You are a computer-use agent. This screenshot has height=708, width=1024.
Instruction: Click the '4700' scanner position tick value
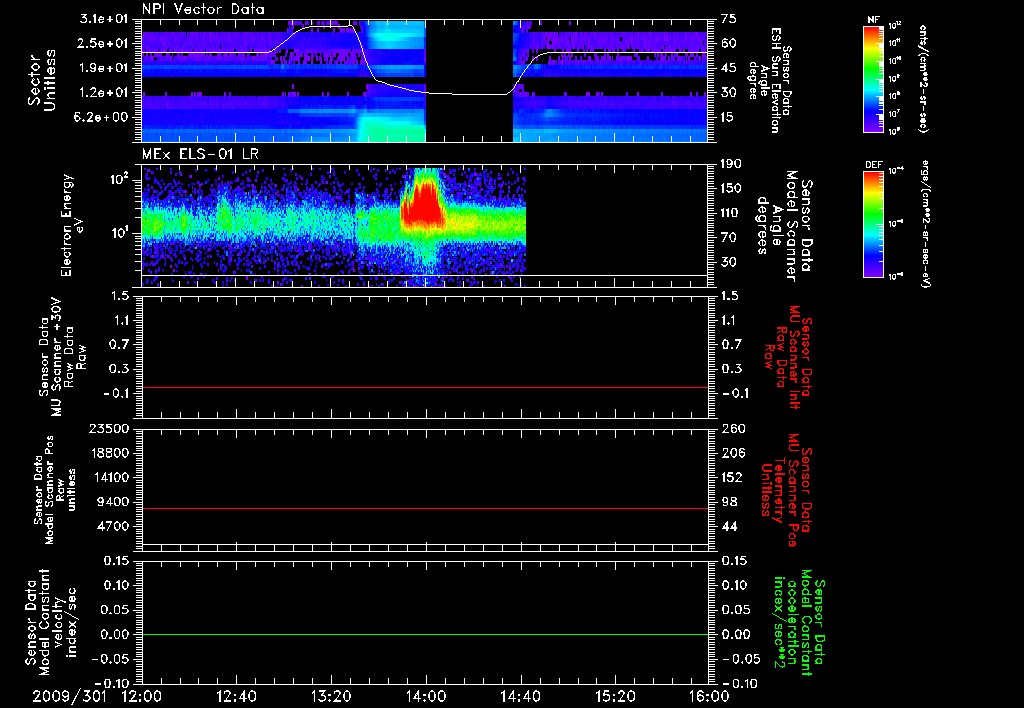pos(114,526)
